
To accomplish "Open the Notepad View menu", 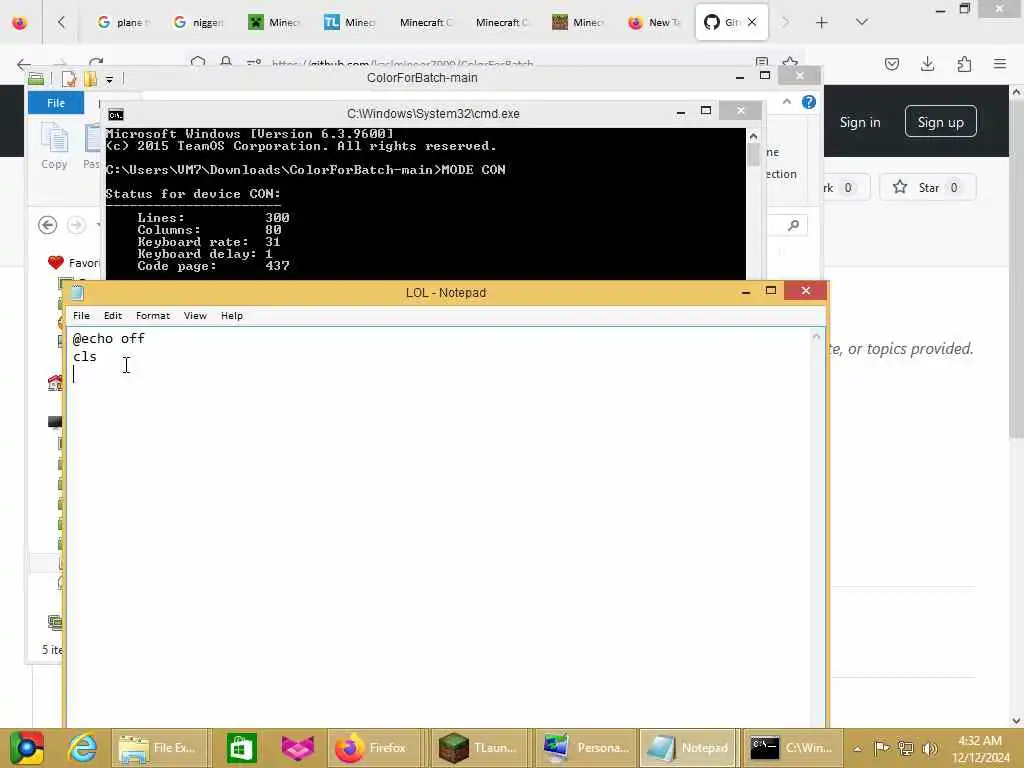I will click(x=195, y=315).
